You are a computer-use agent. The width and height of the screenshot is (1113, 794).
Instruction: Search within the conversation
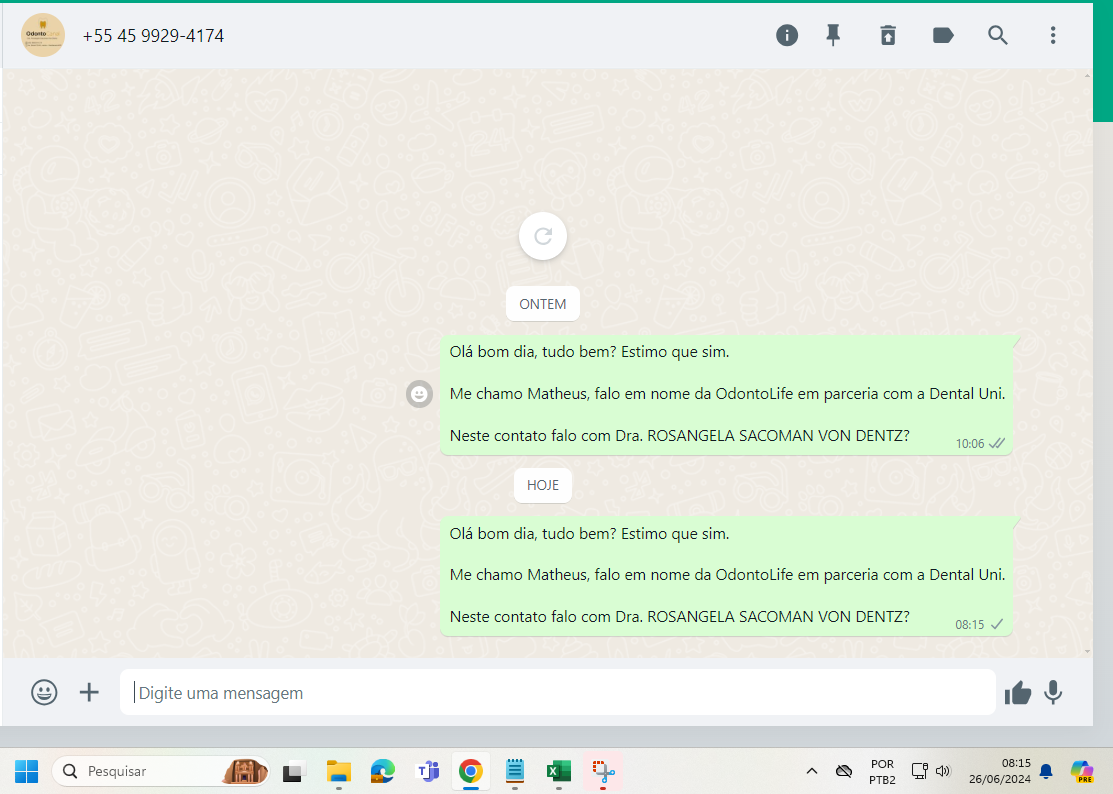coord(997,35)
